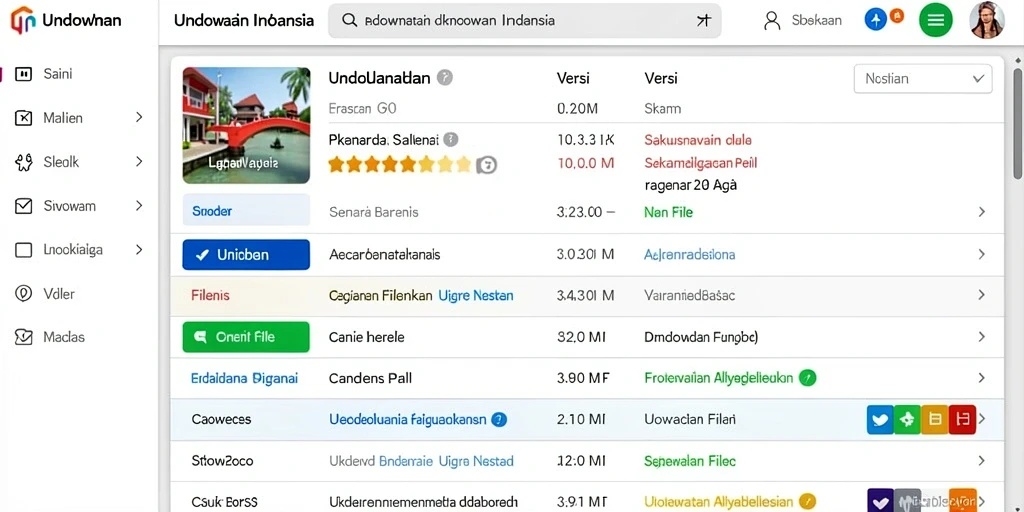1024x512 pixels.
Task: Click the Stlow2oco row label
Action: point(222,461)
